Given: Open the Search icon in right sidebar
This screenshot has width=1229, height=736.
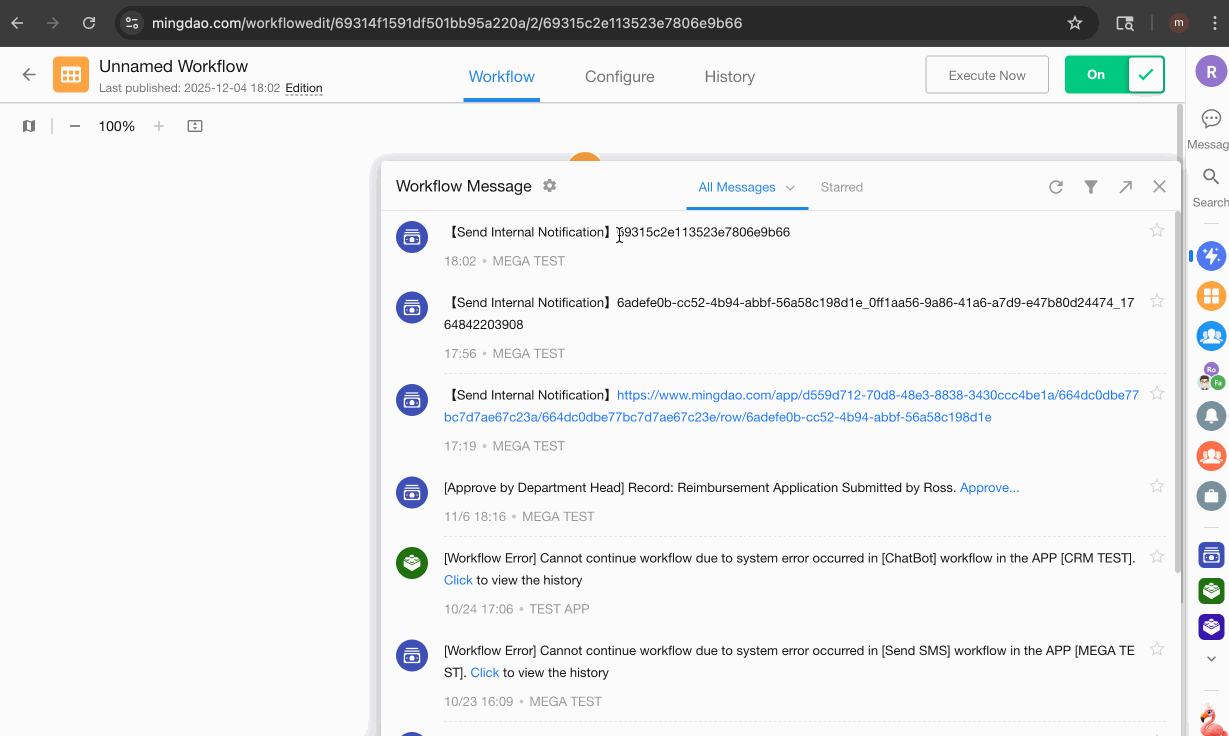Looking at the screenshot, I should tap(1210, 177).
